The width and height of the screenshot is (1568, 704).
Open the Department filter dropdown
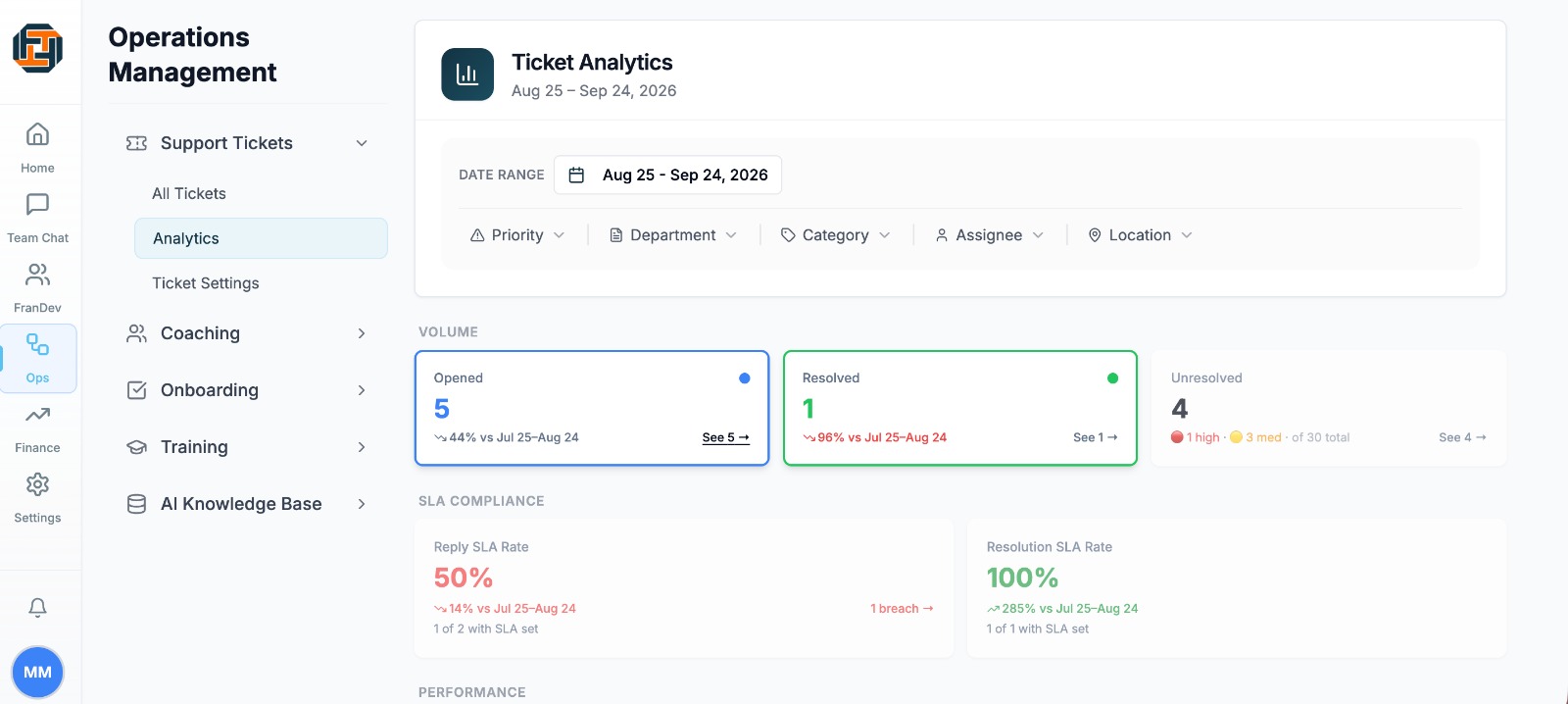(x=673, y=235)
